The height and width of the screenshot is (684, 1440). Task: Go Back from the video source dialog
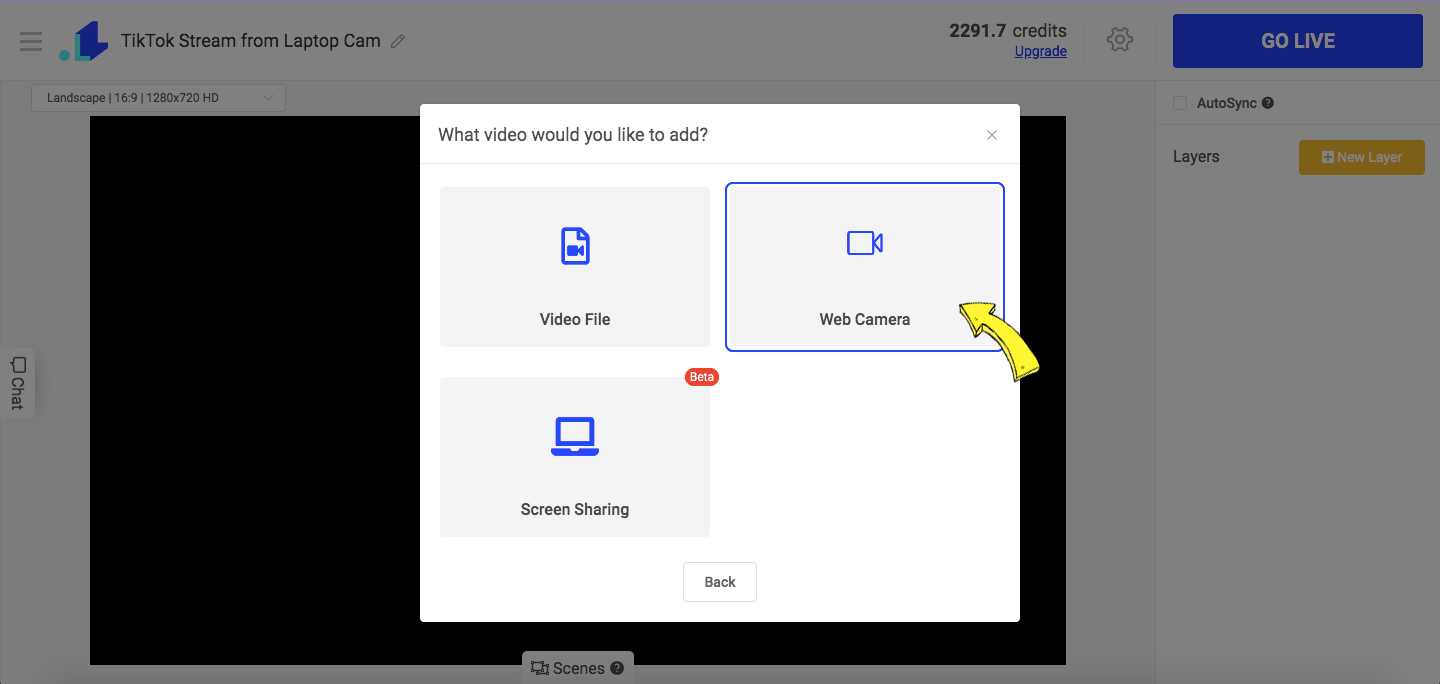click(x=719, y=581)
